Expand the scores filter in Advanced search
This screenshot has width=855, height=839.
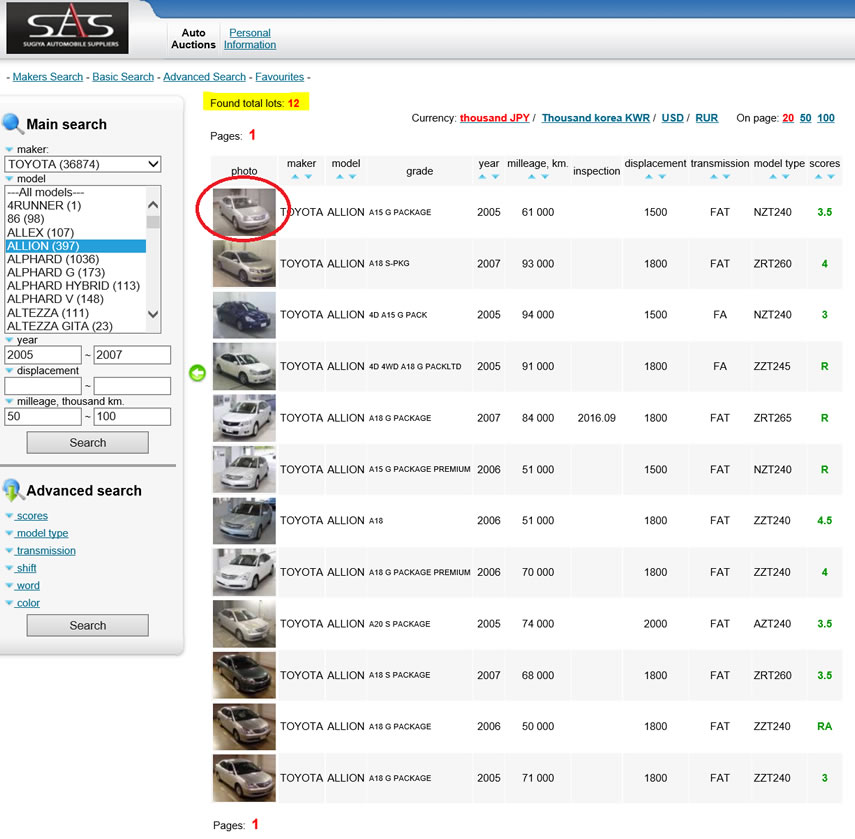coord(31,516)
